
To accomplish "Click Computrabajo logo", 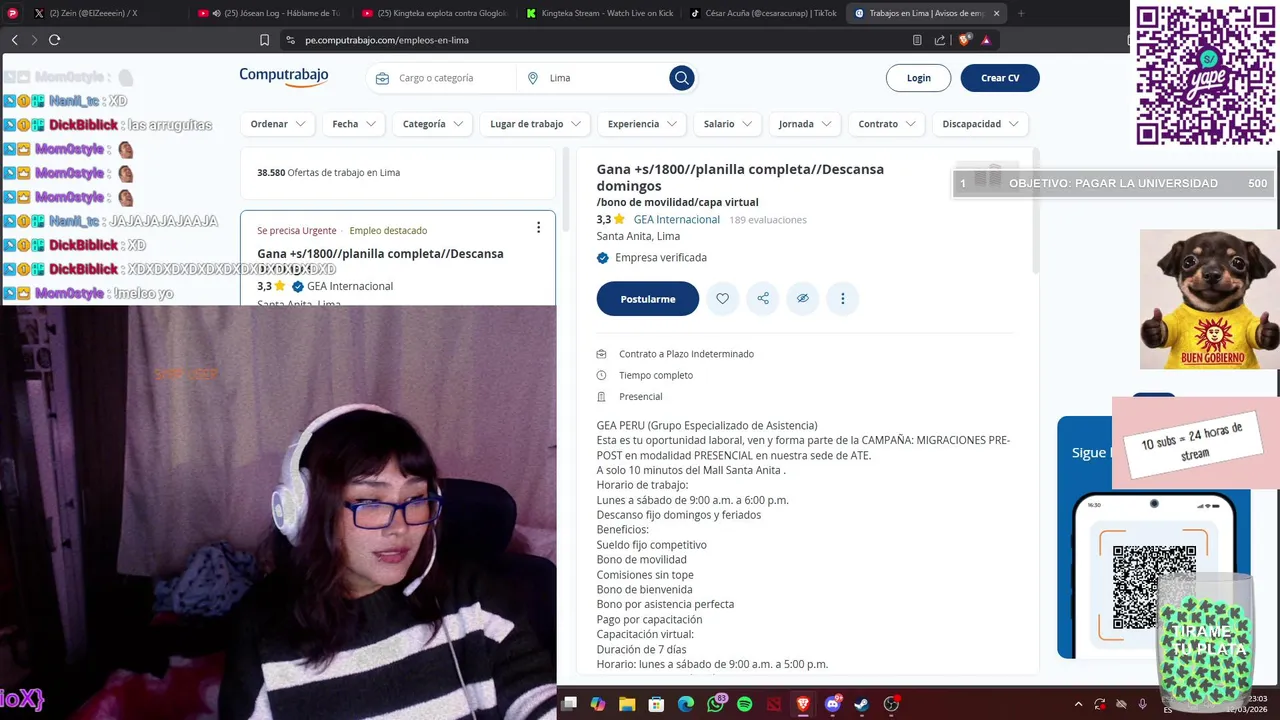I will (284, 77).
